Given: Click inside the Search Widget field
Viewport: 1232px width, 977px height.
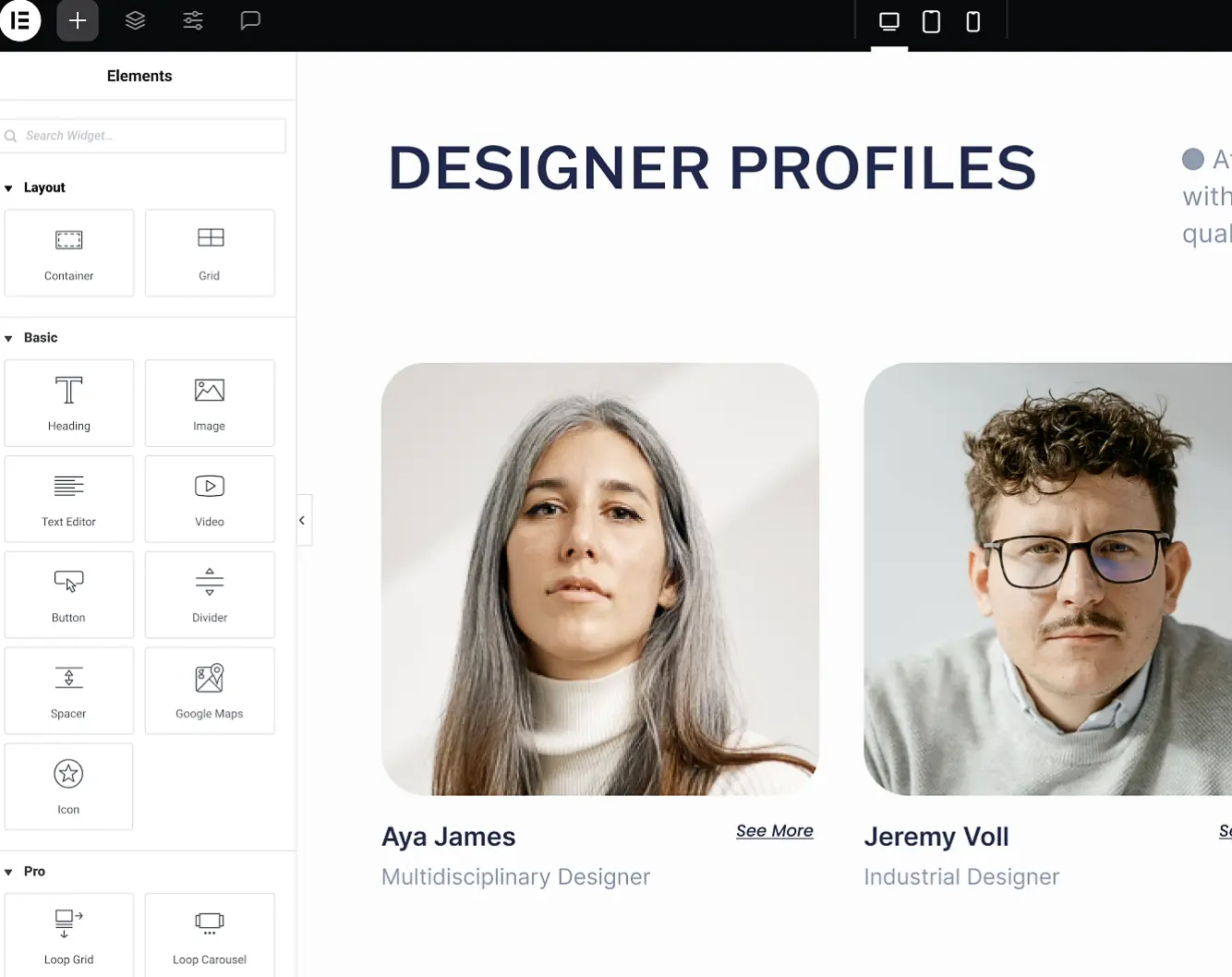Looking at the screenshot, I should (x=148, y=136).
